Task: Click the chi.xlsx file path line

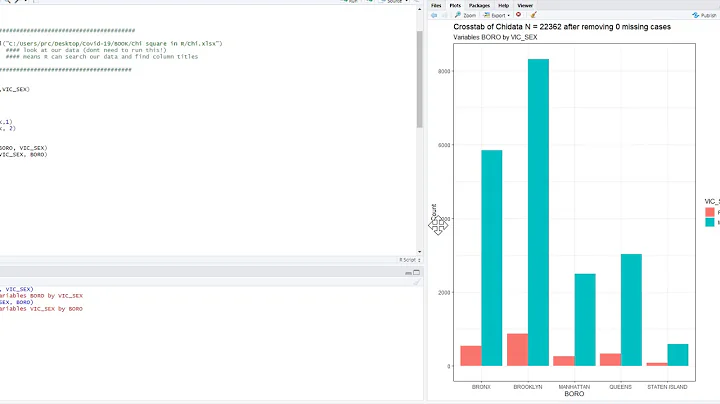Action: point(112,44)
